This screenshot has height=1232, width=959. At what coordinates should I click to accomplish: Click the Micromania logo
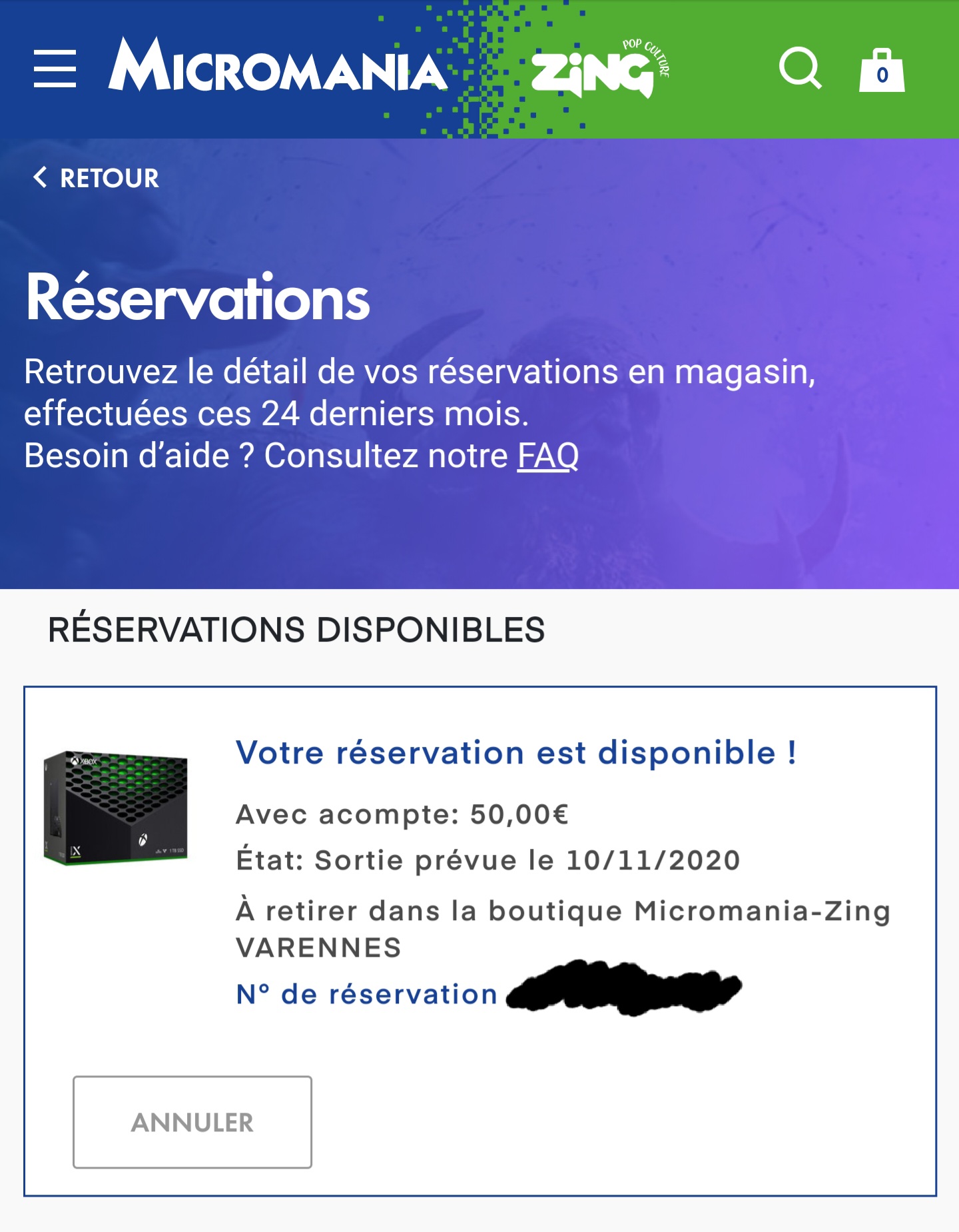(x=278, y=65)
